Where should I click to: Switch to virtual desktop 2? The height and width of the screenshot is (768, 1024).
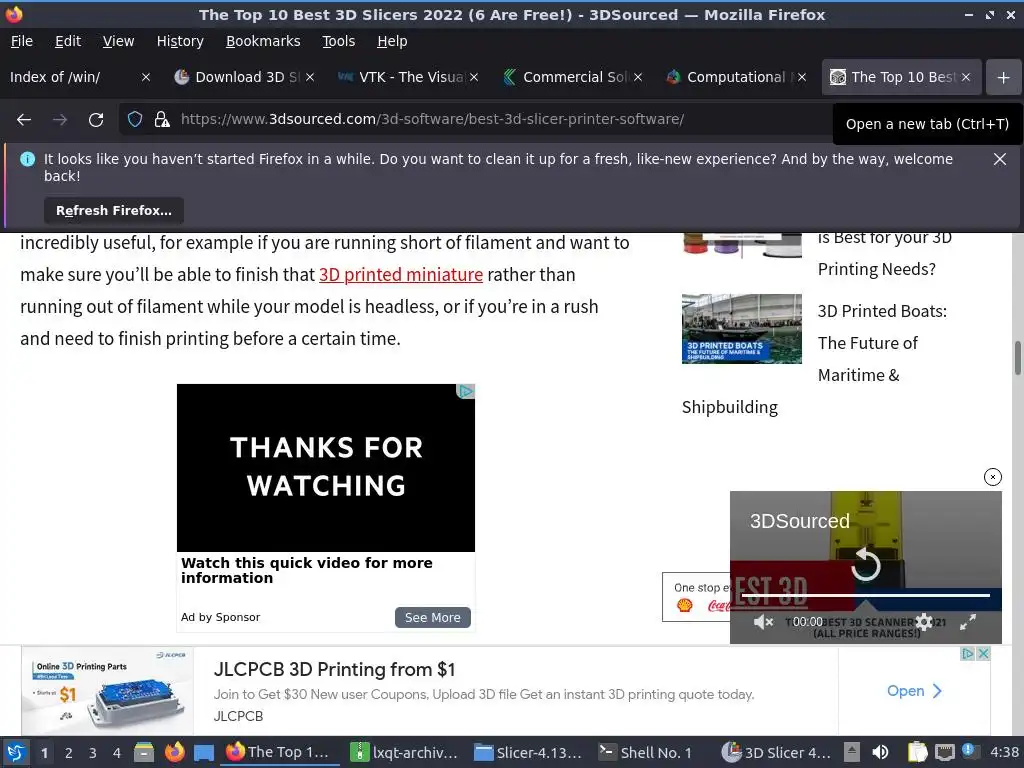(69, 753)
